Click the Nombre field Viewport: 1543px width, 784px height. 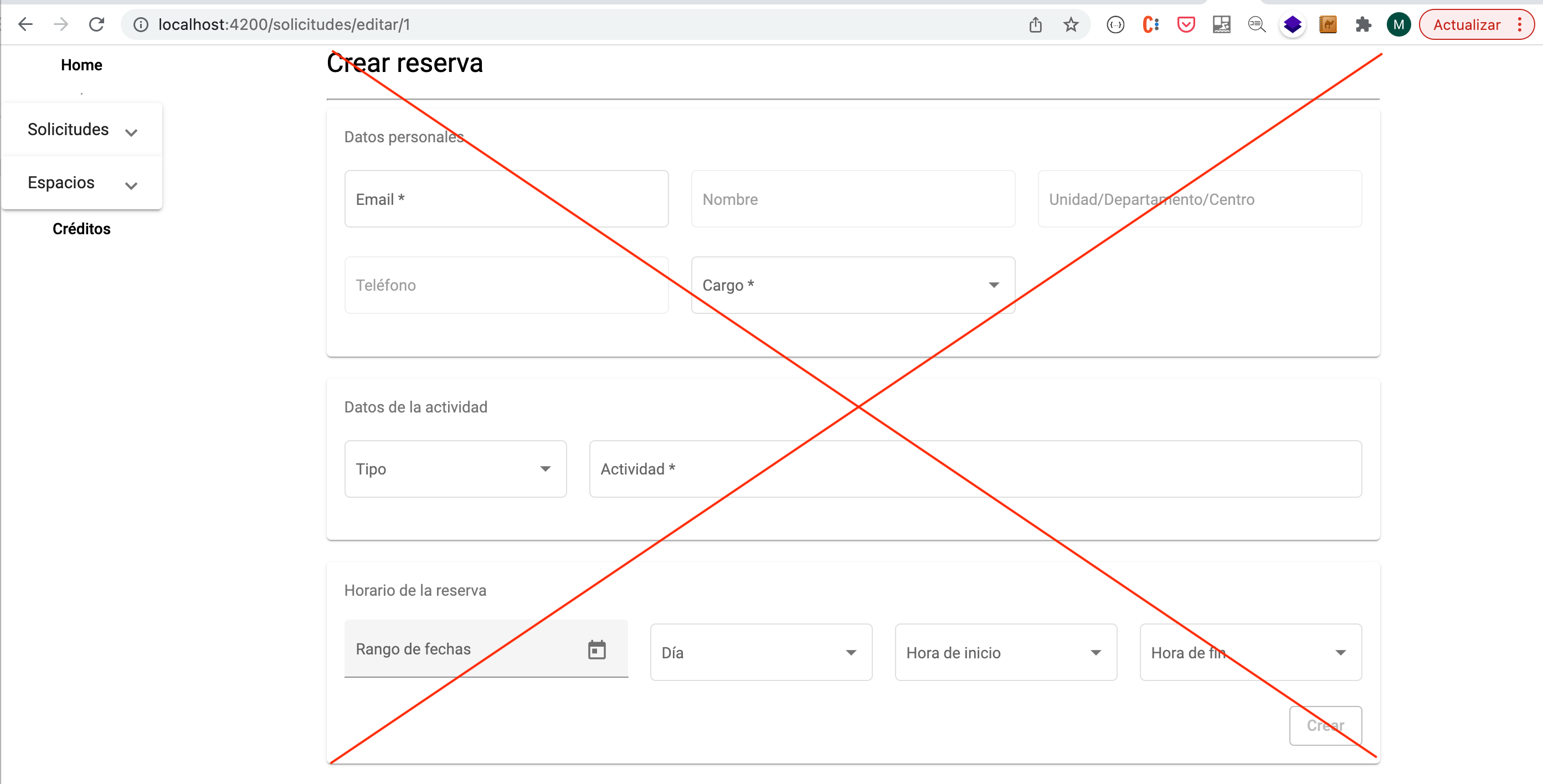tap(853, 199)
